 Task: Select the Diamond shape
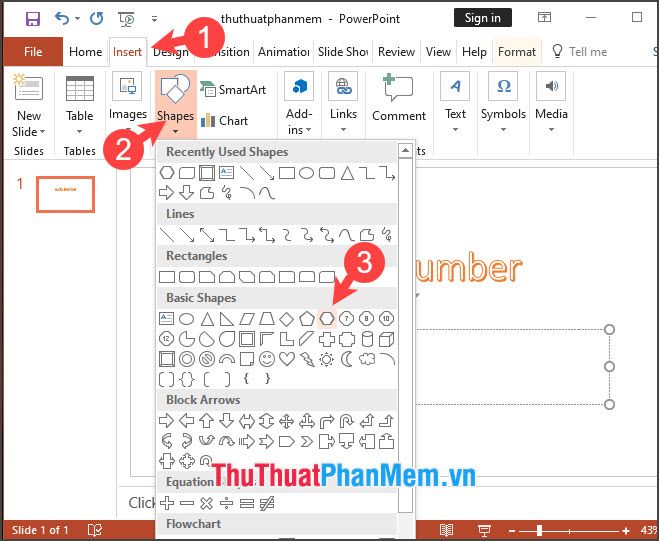287,319
